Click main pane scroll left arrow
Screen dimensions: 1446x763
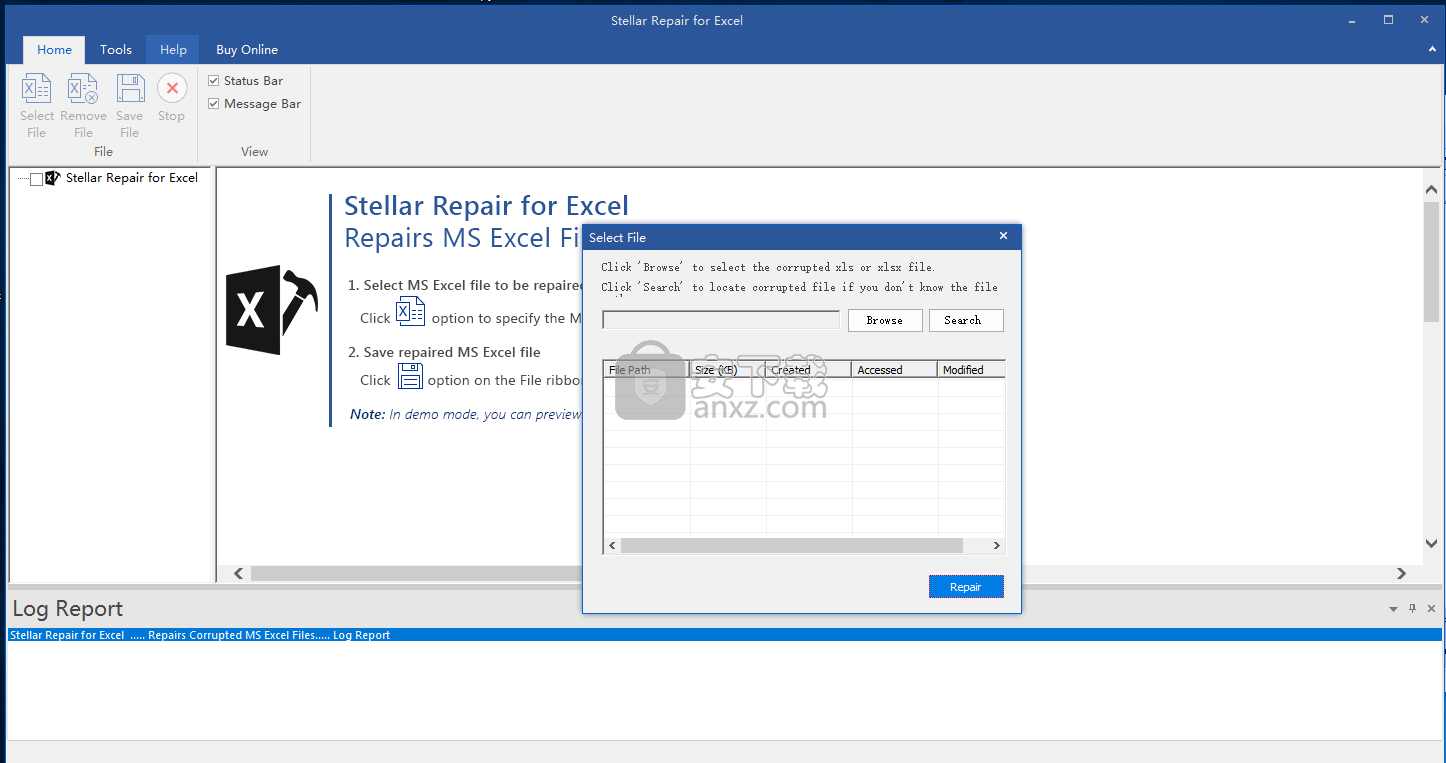(239, 573)
